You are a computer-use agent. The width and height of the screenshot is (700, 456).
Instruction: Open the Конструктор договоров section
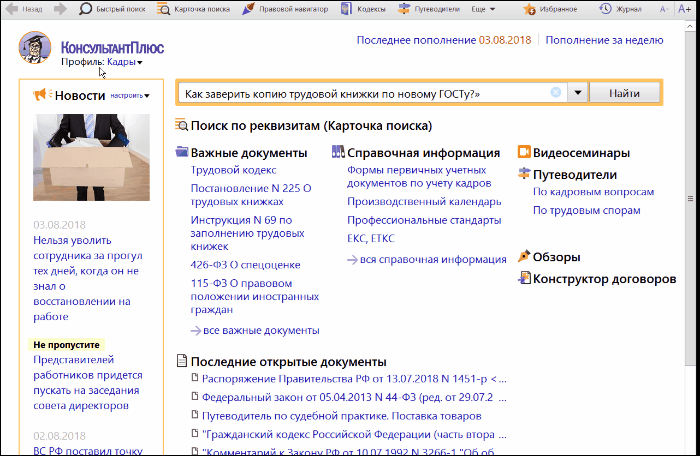pos(604,279)
